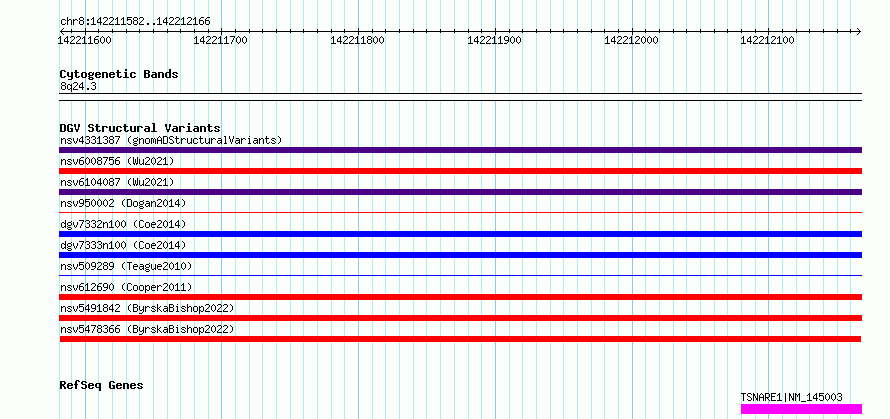Click the chr8:142211582..142212166 region label
The width and height of the screenshot is (890, 419).
(135, 22)
